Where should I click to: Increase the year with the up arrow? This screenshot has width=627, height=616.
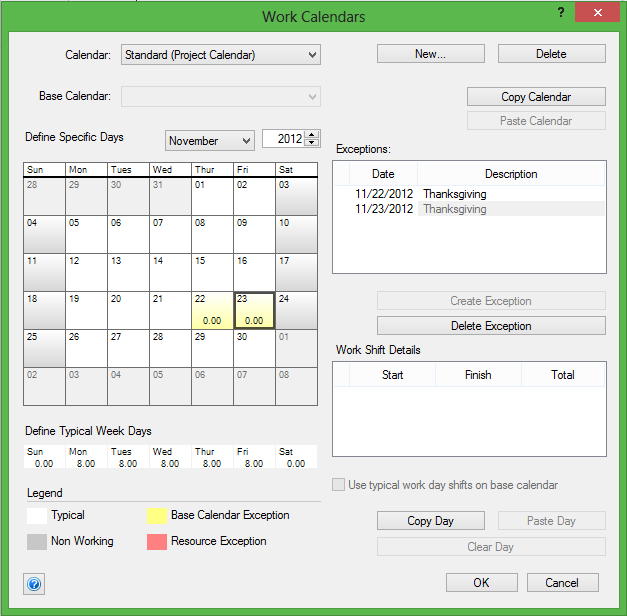coord(312,135)
